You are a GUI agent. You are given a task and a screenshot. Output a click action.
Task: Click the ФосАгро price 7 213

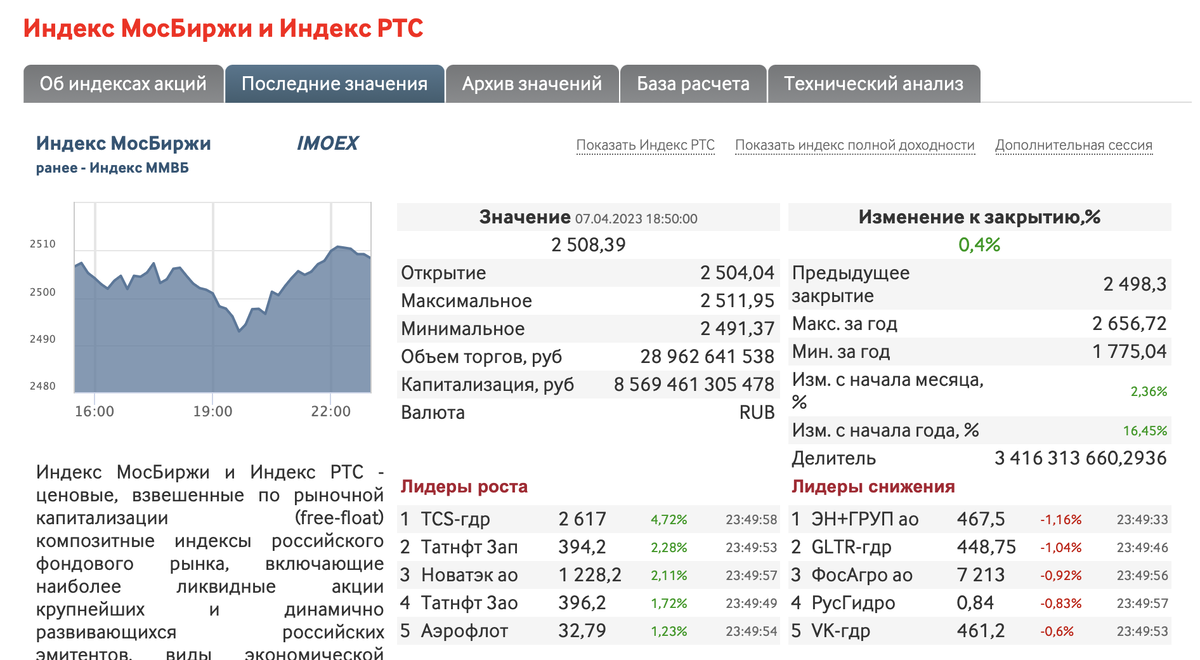coord(981,575)
